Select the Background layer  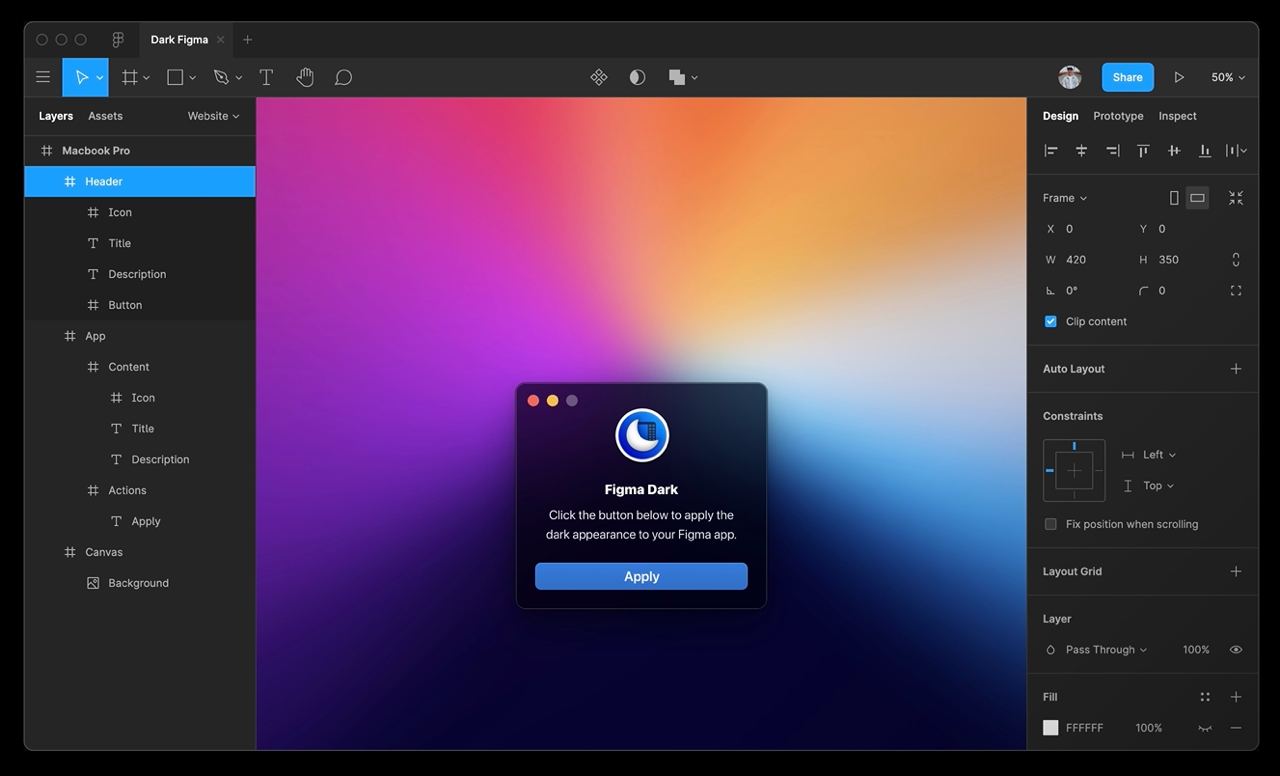pyautogui.click(x=140, y=583)
